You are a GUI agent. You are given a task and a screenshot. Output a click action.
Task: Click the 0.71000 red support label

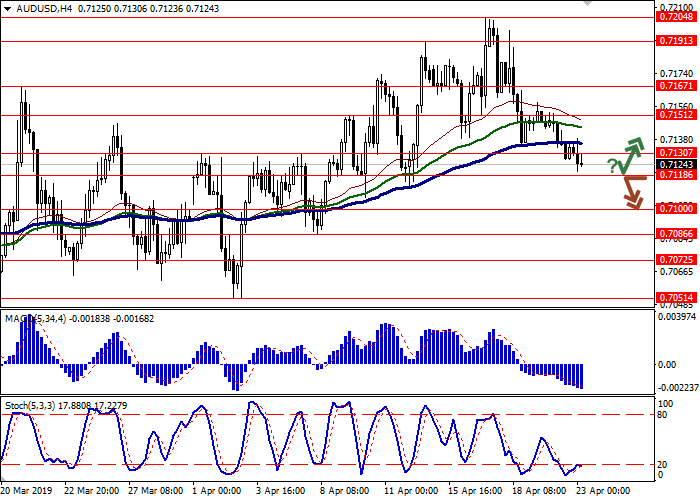tap(675, 208)
